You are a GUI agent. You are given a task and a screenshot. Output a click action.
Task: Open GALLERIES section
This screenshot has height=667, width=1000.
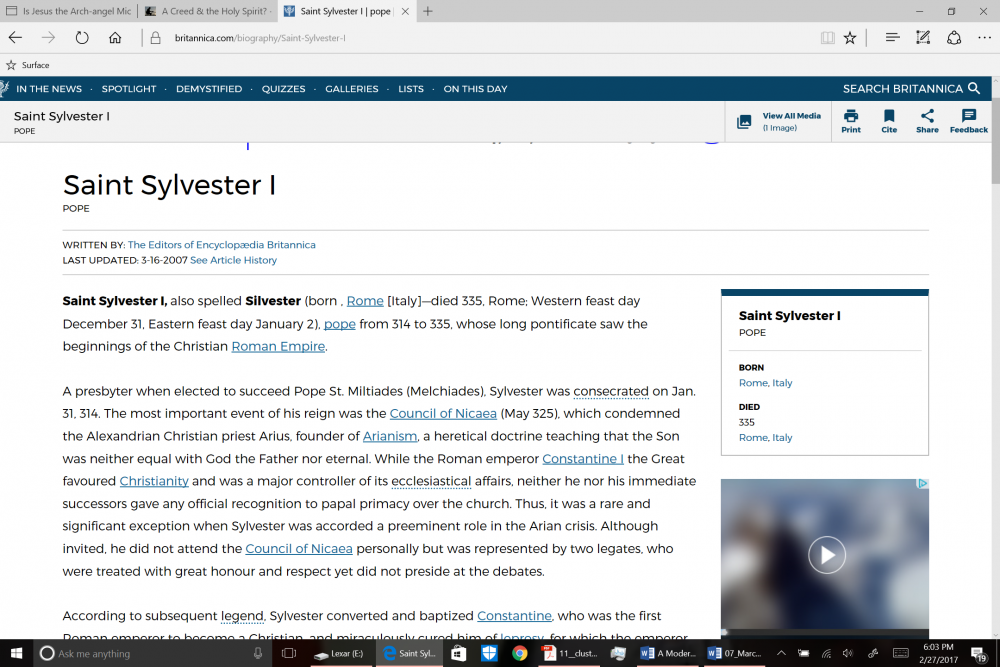[351, 89]
